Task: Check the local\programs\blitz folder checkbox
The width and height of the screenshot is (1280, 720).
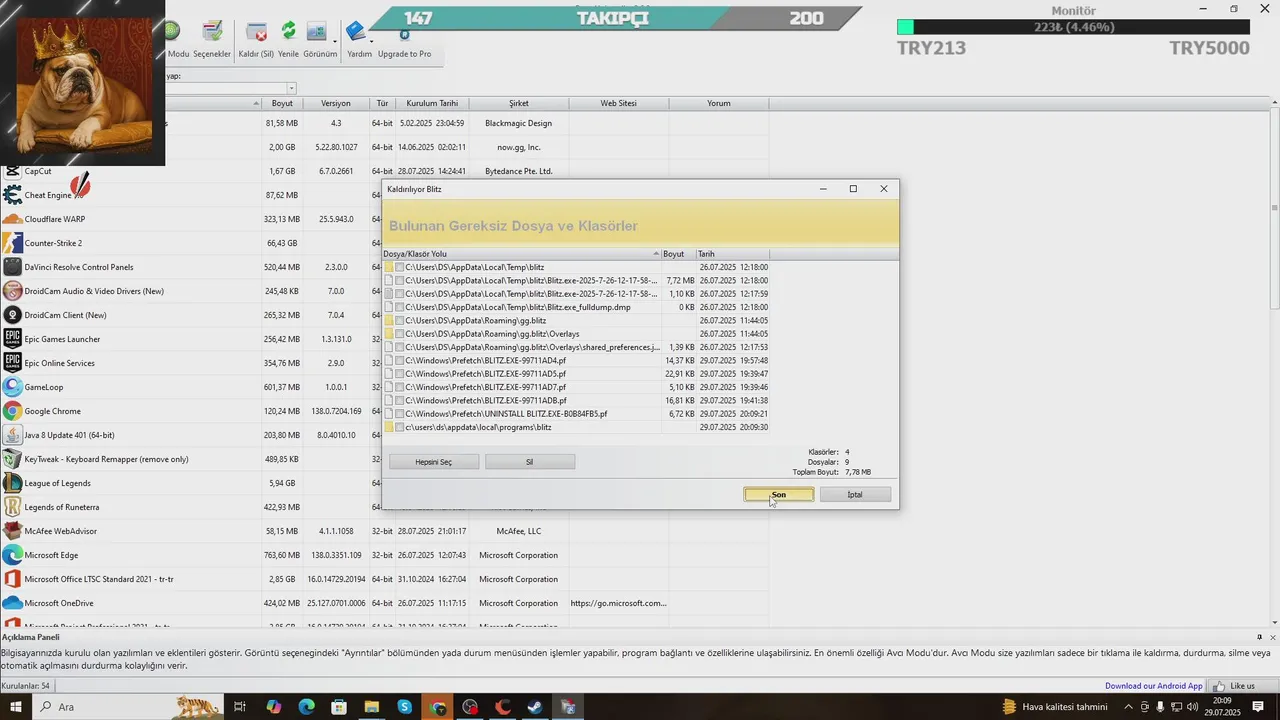Action: 400,427
